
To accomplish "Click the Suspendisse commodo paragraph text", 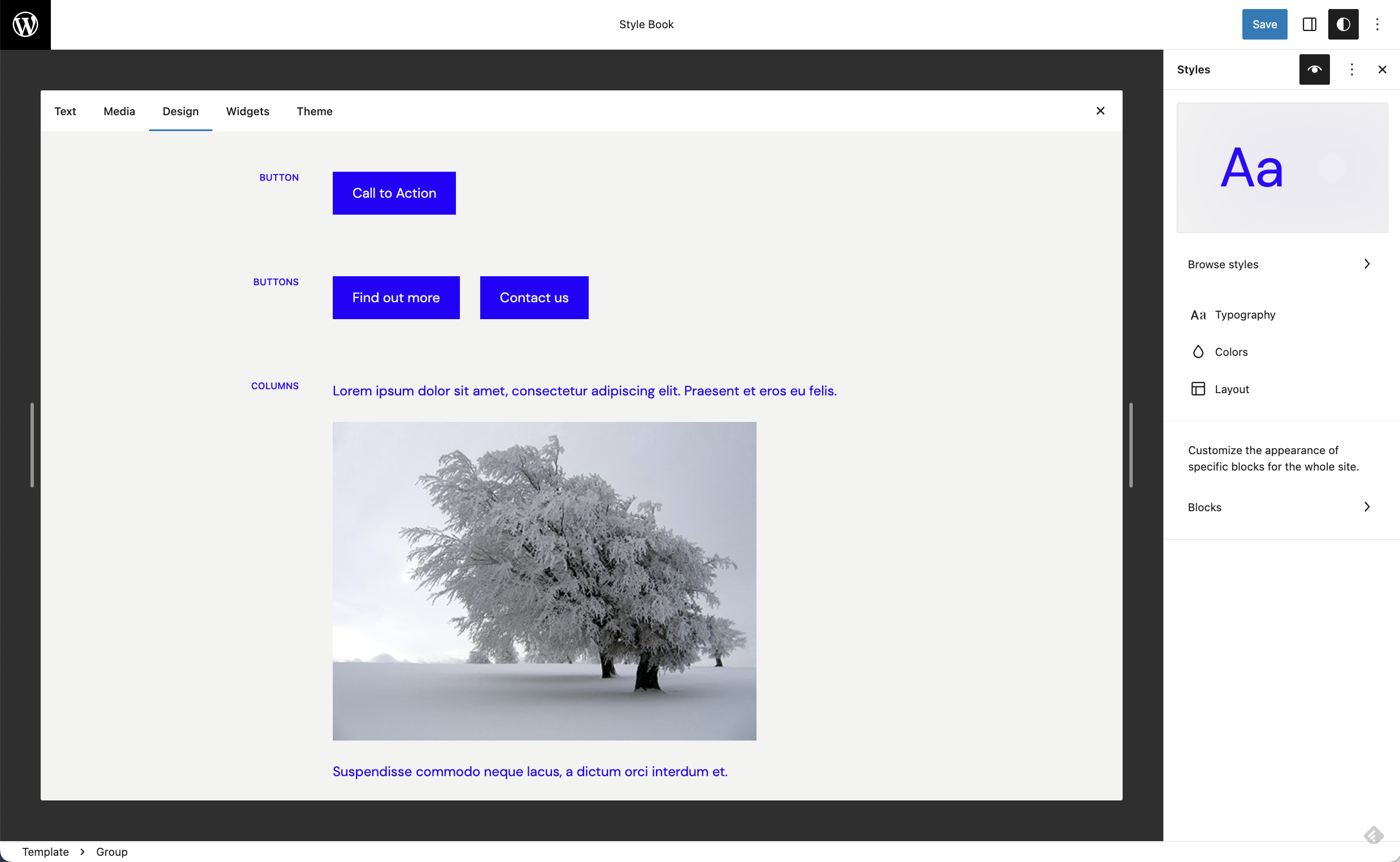I will (x=530, y=772).
